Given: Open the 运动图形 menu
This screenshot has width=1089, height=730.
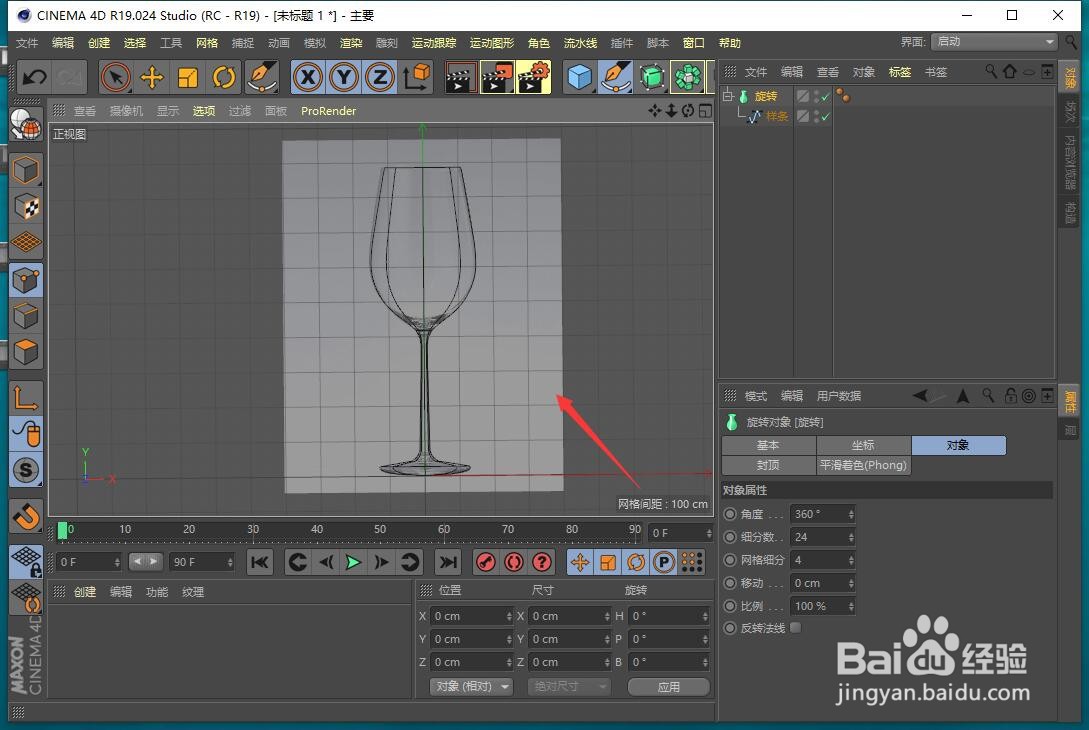Looking at the screenshot, I should tap(492, 43).
